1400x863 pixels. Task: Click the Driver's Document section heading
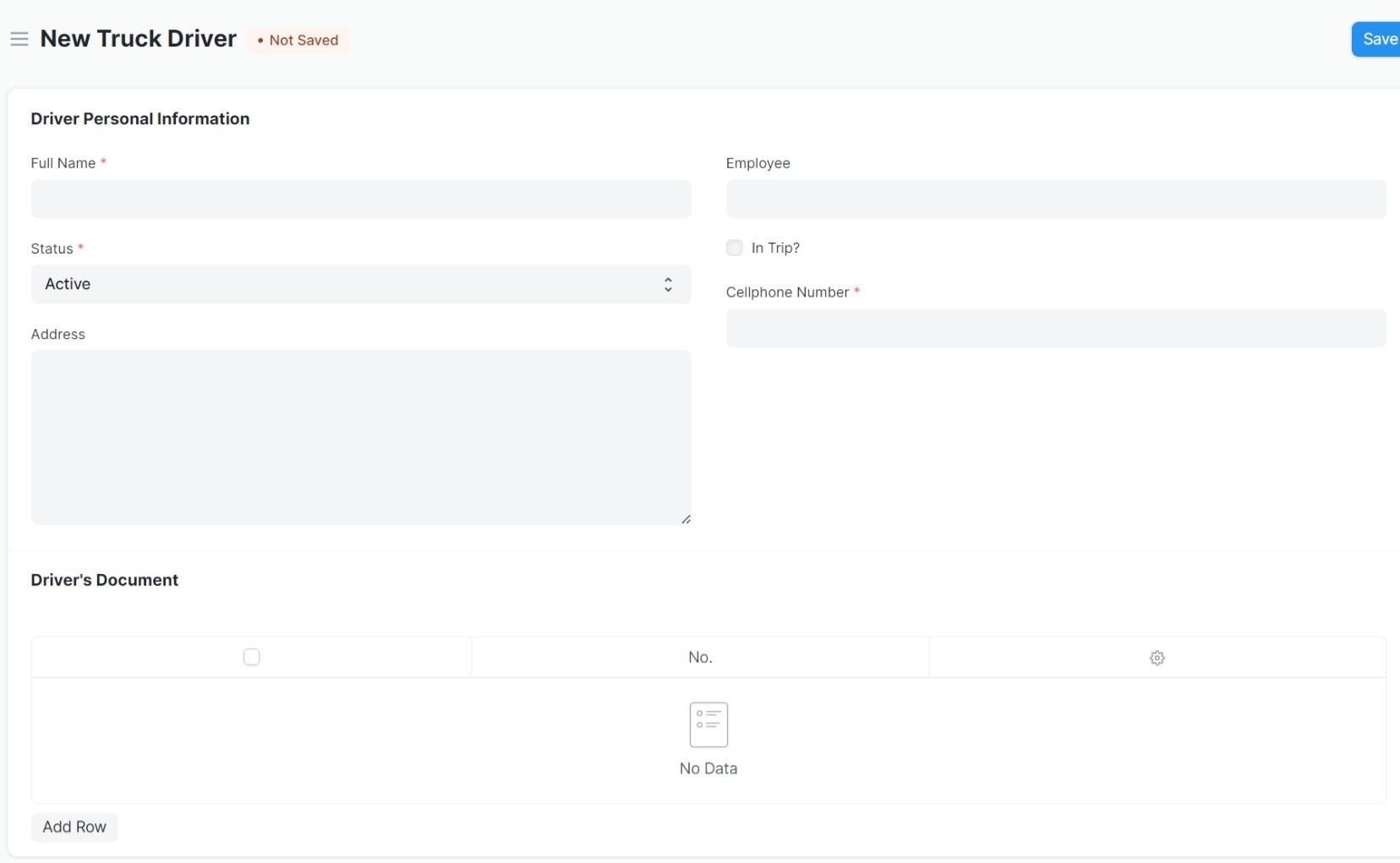click(104, 580)
